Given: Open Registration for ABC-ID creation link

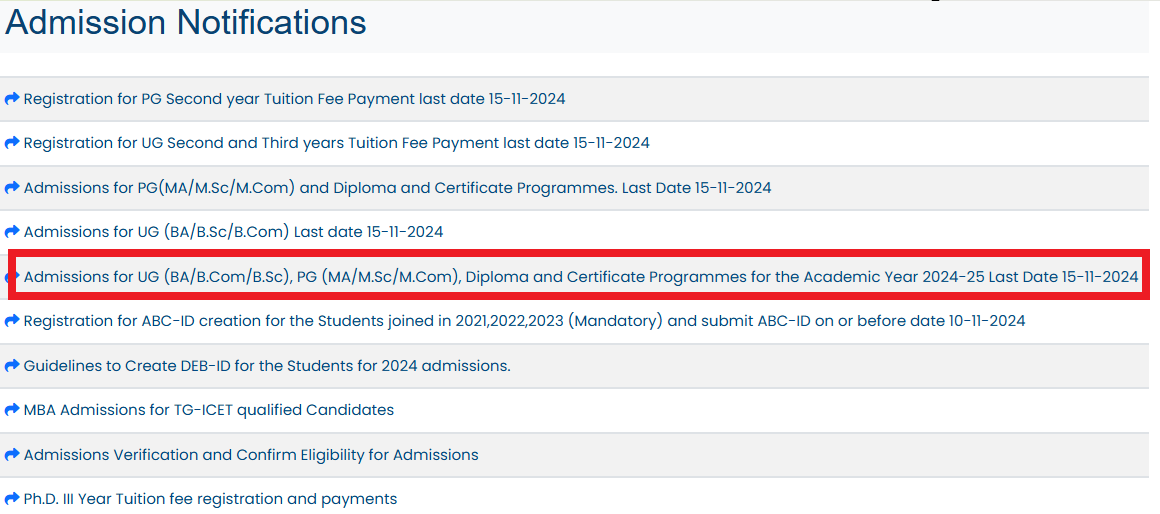Looking at the screenshot, I should pos(525,322).
